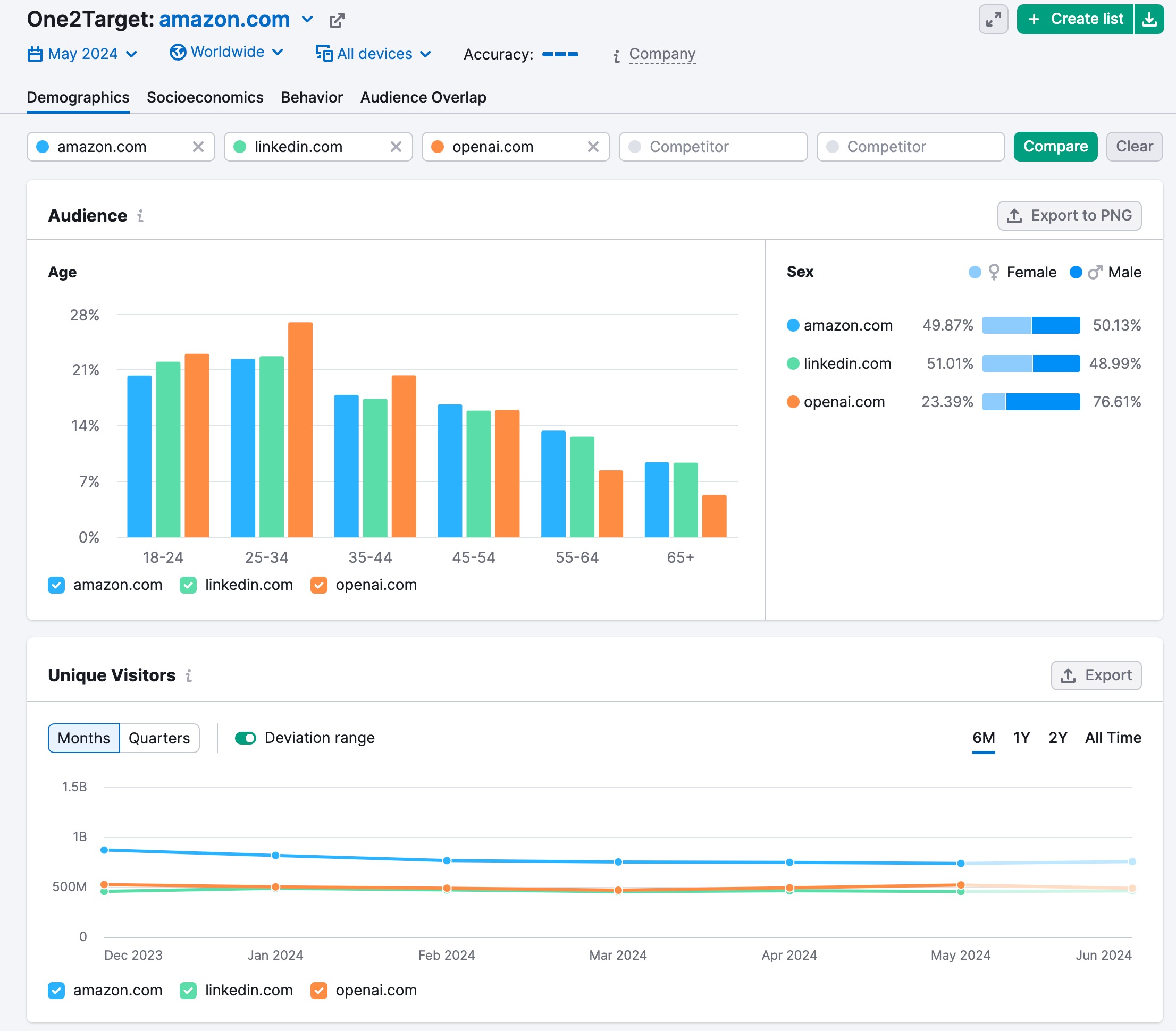Select the 1Y time range
Viewport: 1176px width, 1031px height.
click(1021, 738)
